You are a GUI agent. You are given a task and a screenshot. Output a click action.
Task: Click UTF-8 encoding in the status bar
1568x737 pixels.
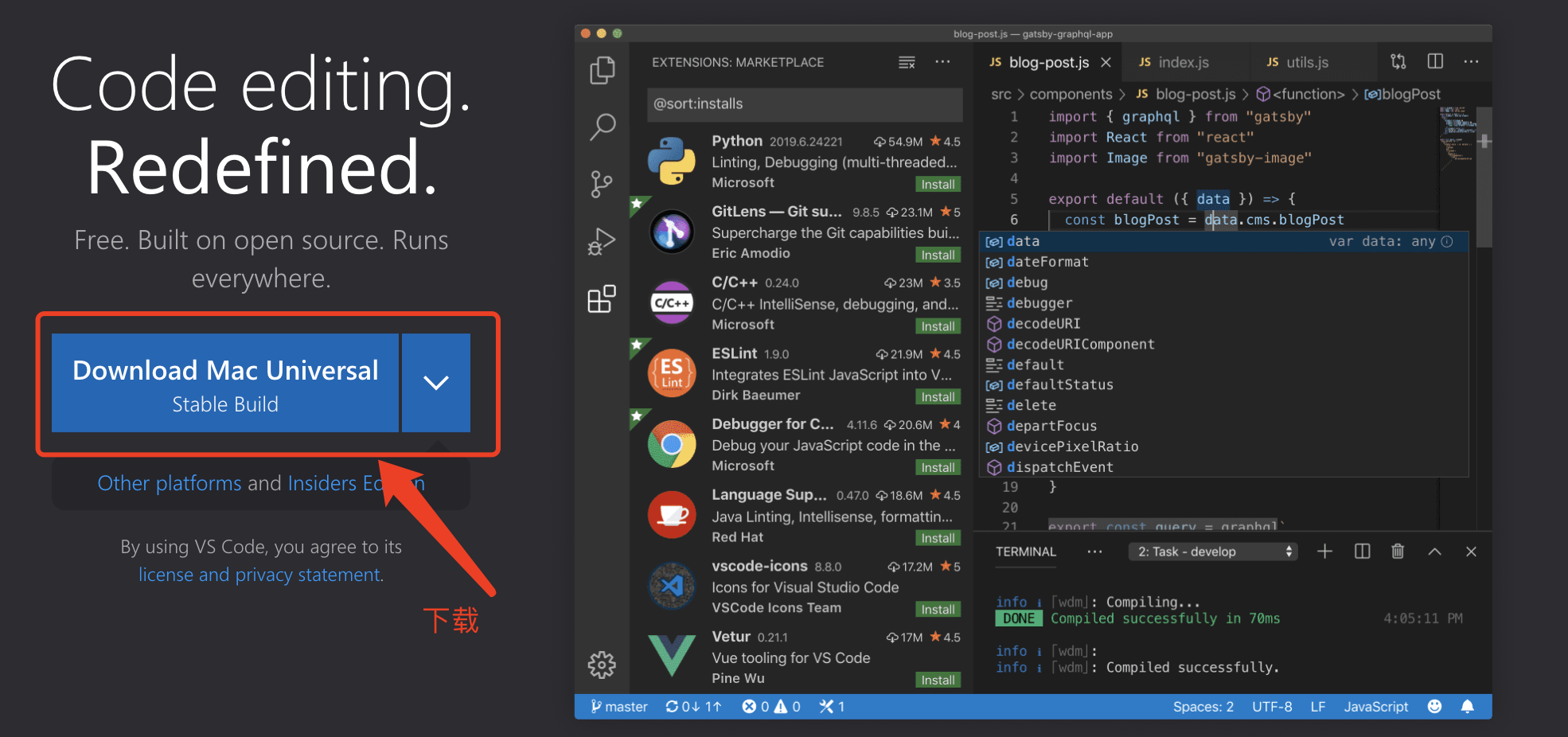click(1272, 707)
